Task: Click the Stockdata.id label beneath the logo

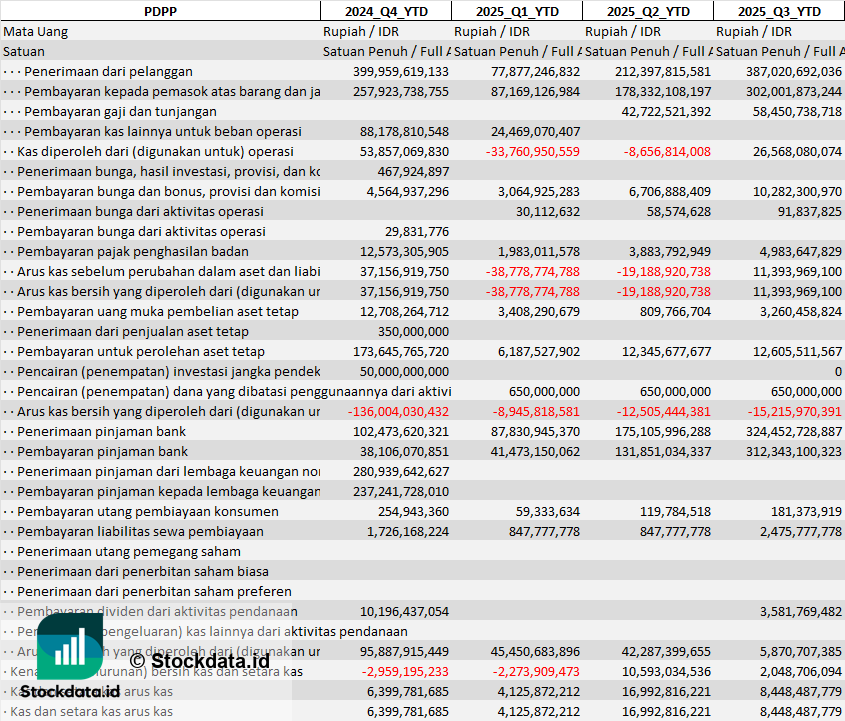Action: click(70, 691)
